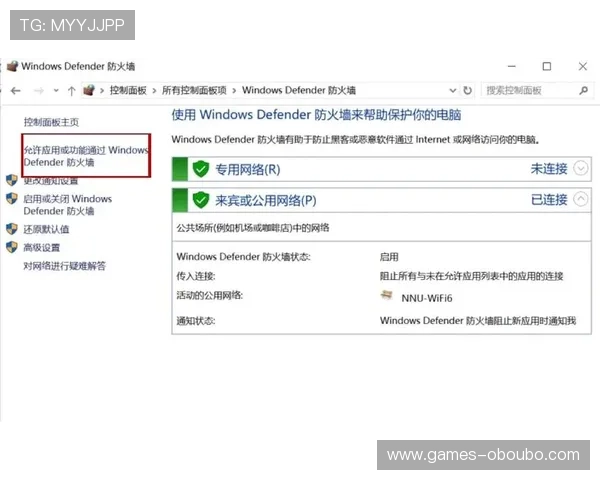
Task: Collapse the 来宾或公用网络(P) section chevron
Action: pyautogui.click(x=580, y=199)
